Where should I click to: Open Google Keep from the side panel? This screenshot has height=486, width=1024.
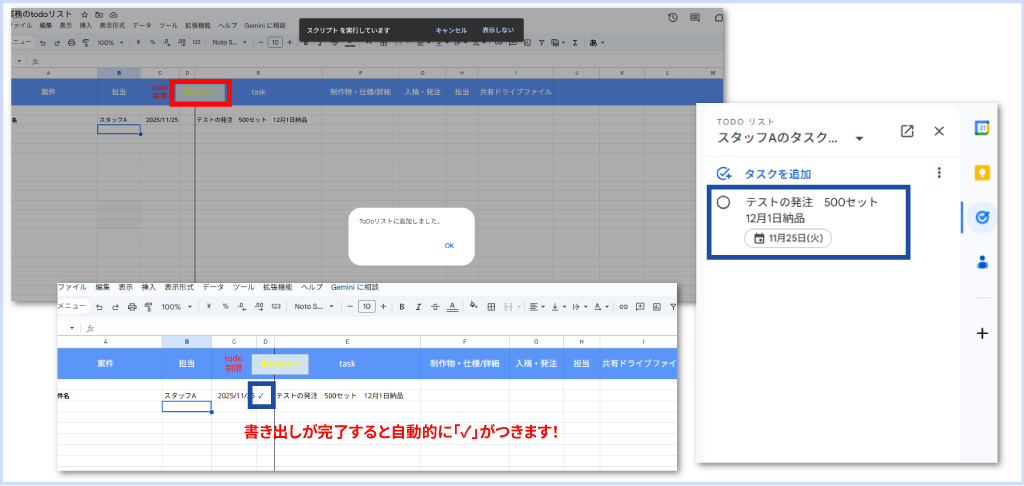[981, 172]
